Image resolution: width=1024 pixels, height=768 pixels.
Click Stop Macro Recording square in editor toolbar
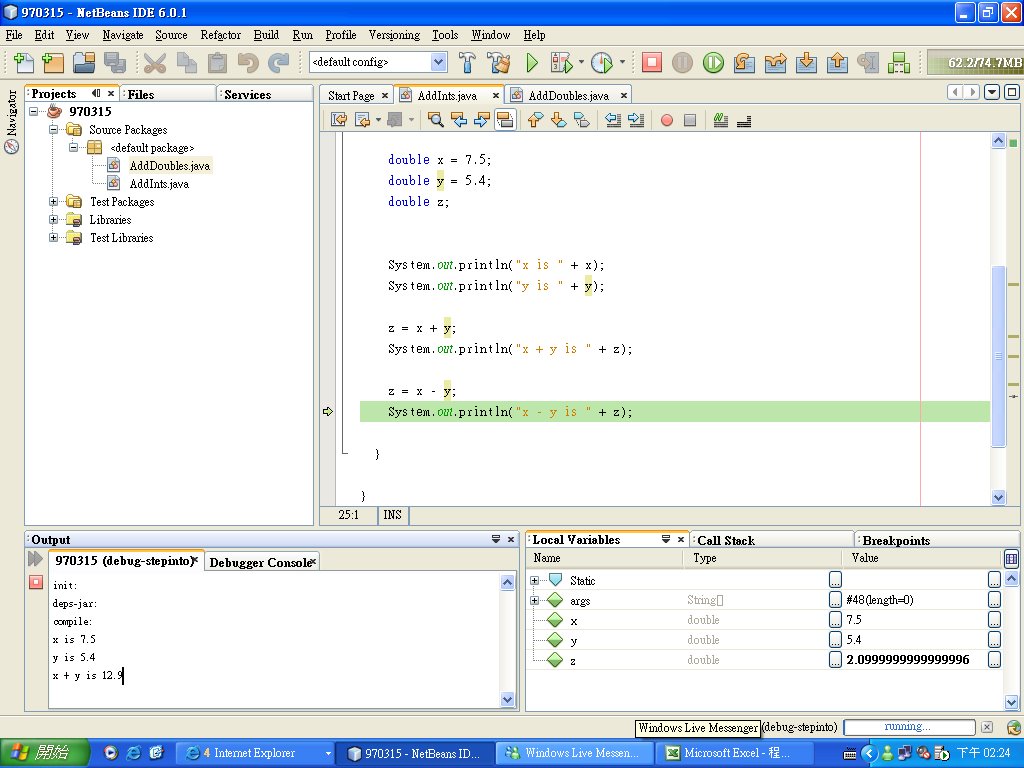point(690,120)
